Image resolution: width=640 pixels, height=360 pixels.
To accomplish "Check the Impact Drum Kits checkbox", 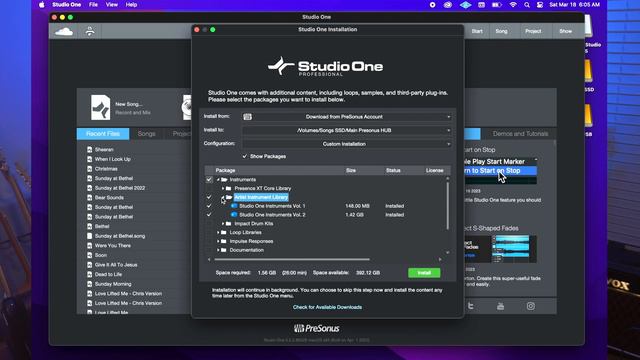I will [209, 224].
